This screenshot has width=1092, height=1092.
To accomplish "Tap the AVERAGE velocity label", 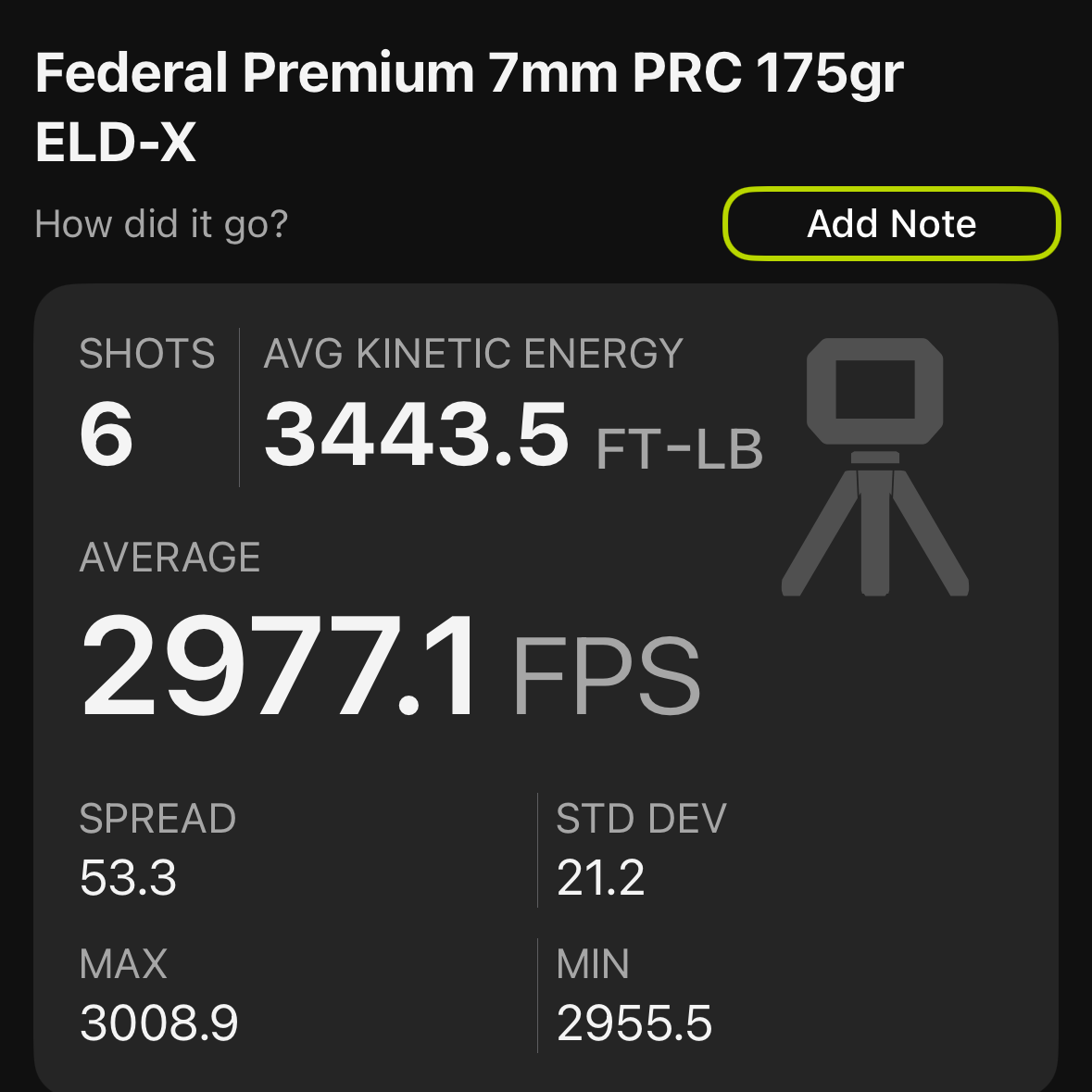I will (170, 558).
